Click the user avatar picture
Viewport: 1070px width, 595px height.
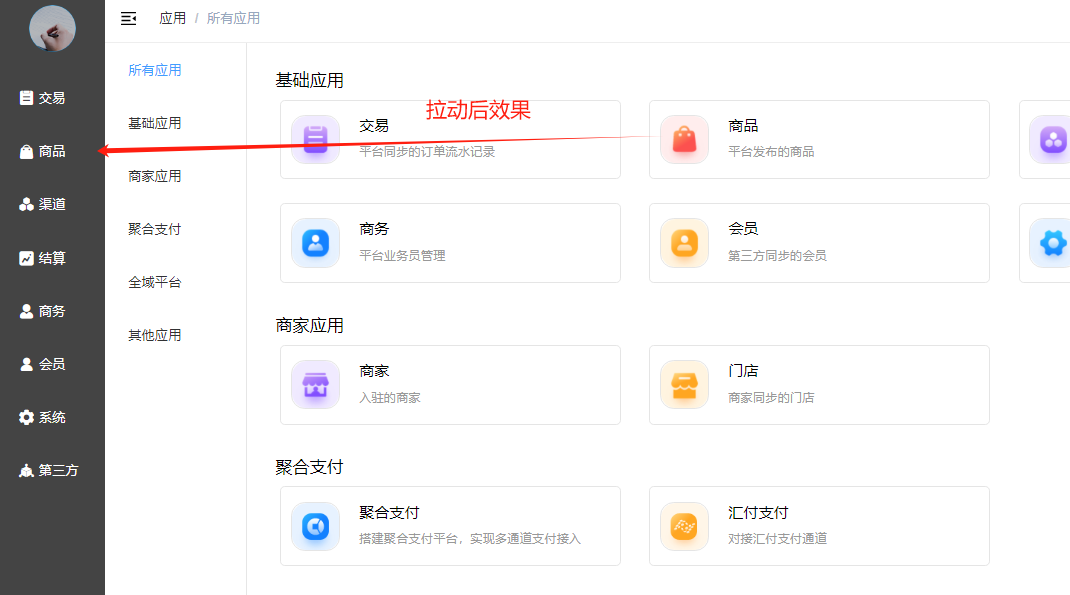[52, 28]
